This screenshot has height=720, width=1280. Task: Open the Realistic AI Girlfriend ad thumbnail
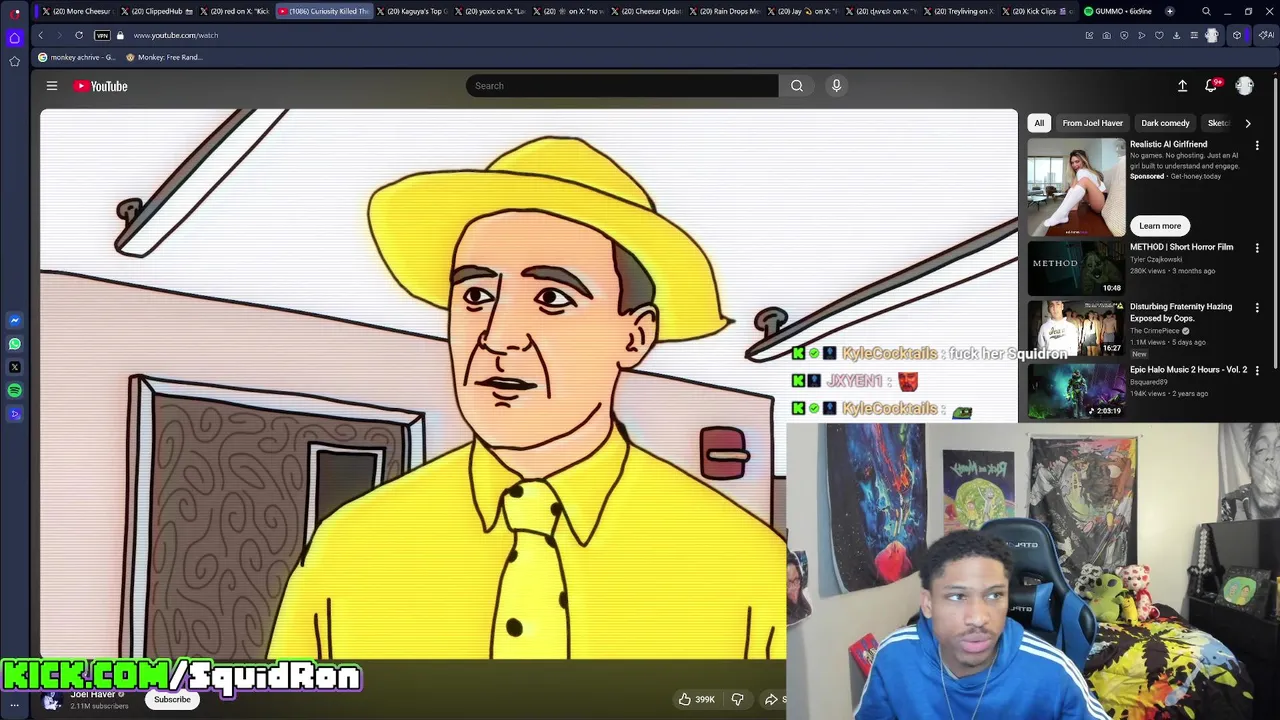(1076, 188)
